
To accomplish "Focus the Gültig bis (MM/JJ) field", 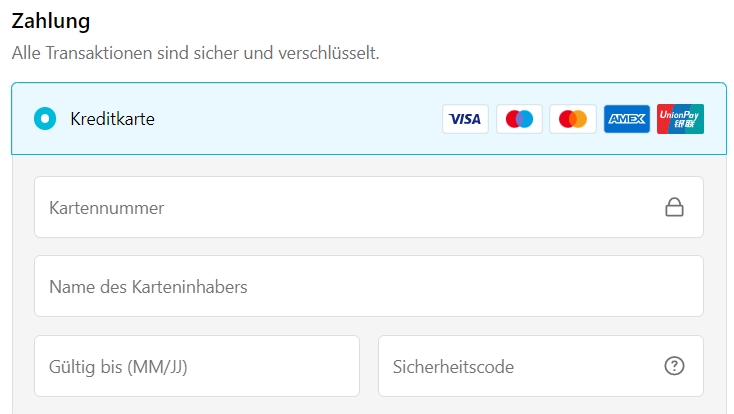I will click(x=197, y=366).
